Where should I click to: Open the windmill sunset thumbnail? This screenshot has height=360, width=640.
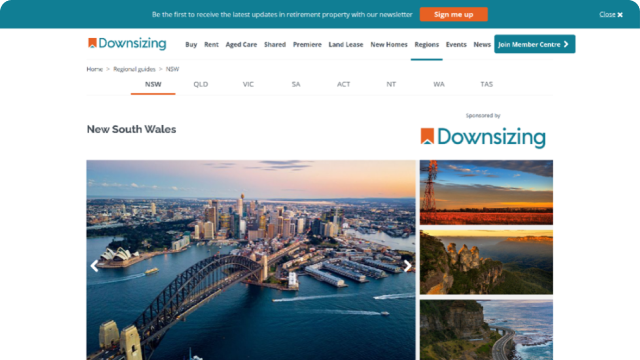(x=486, y=192)
